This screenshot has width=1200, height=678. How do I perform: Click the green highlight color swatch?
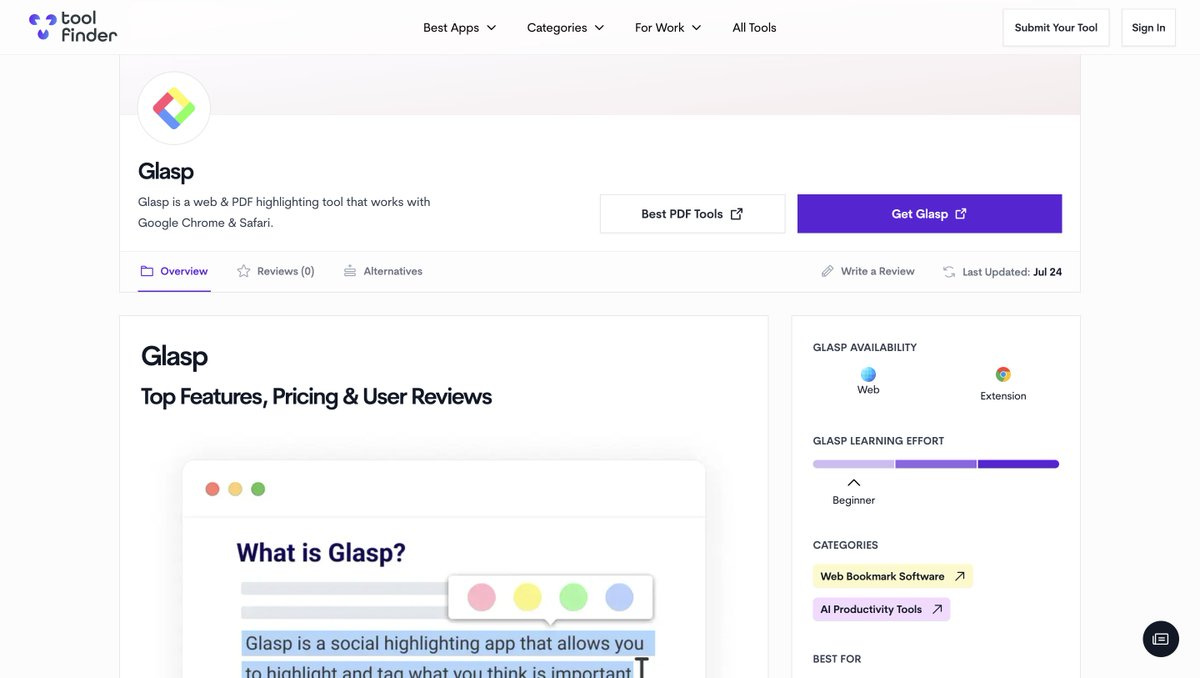tap(573, 597)
